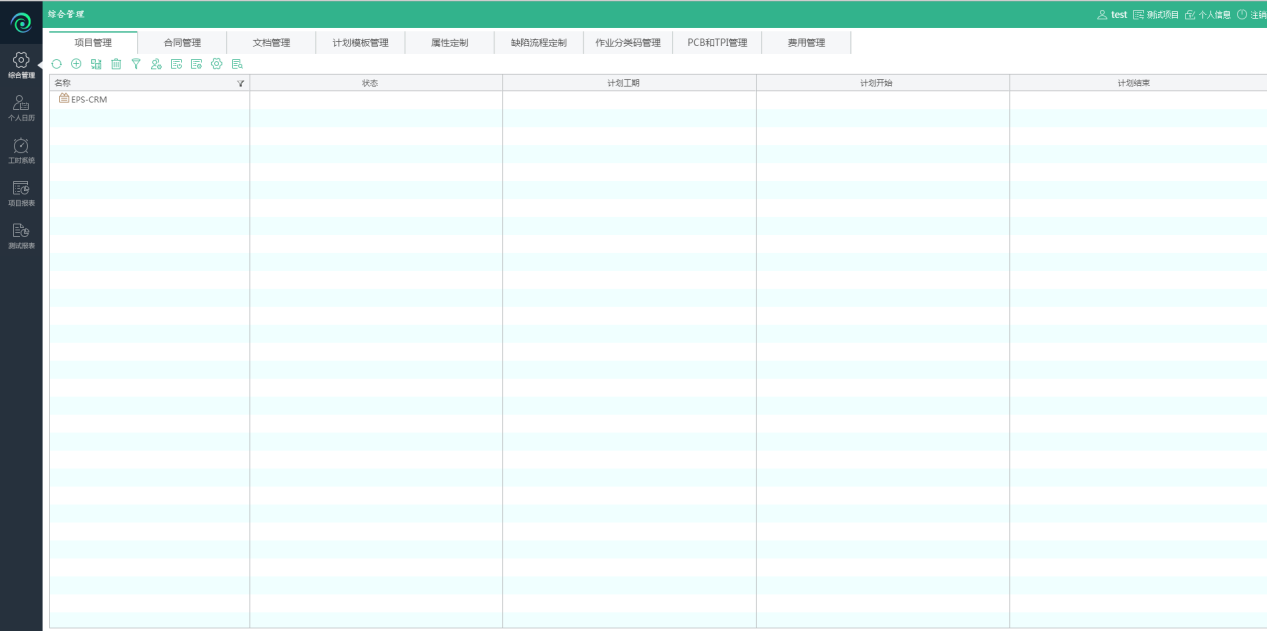
Task: Click the refresh icon in the toolbar
Action: 56,64
